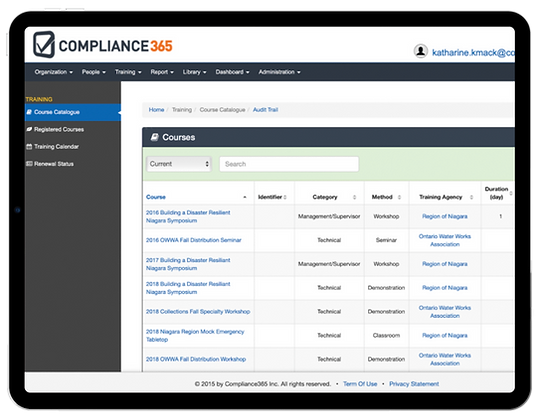Screen dimensions: 542x415
Task: Open Training Calendar in the sidebar
Action: pos(73,147)
